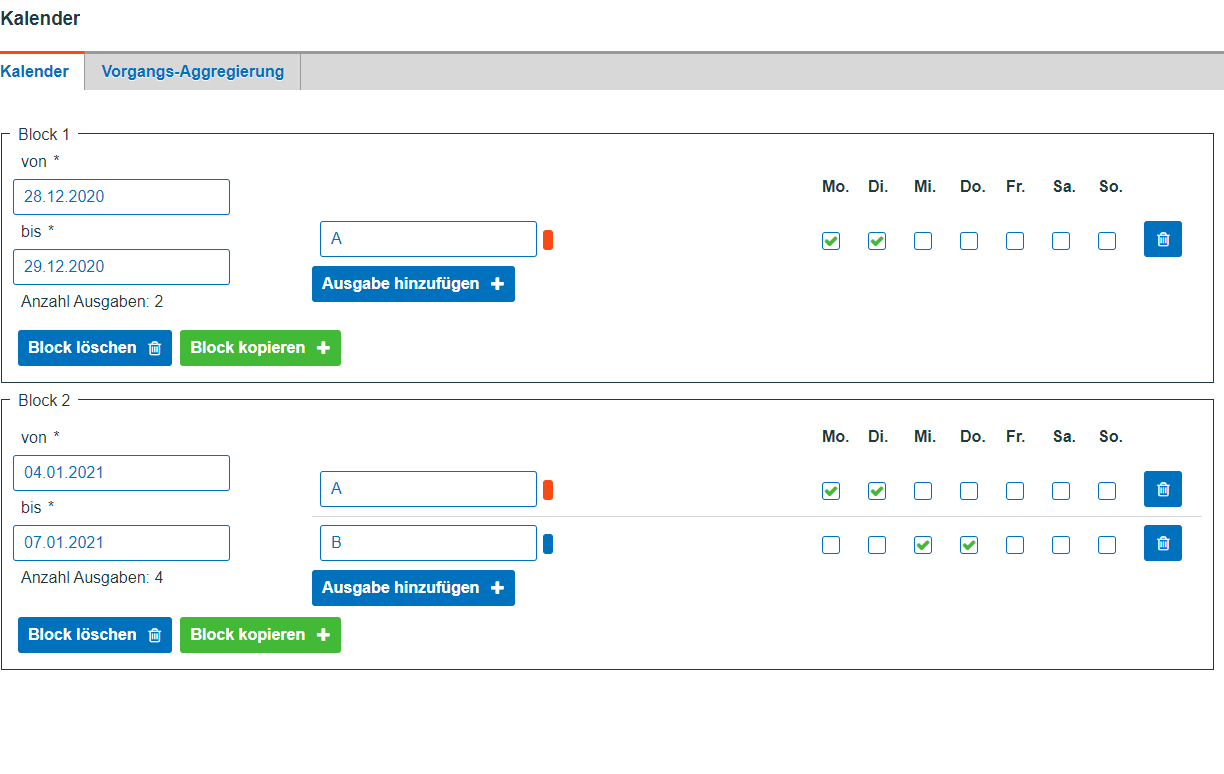Check Fr. in Block 2 row A
The width and height of the screenshot is (1224, 774).
[1015, 491]
